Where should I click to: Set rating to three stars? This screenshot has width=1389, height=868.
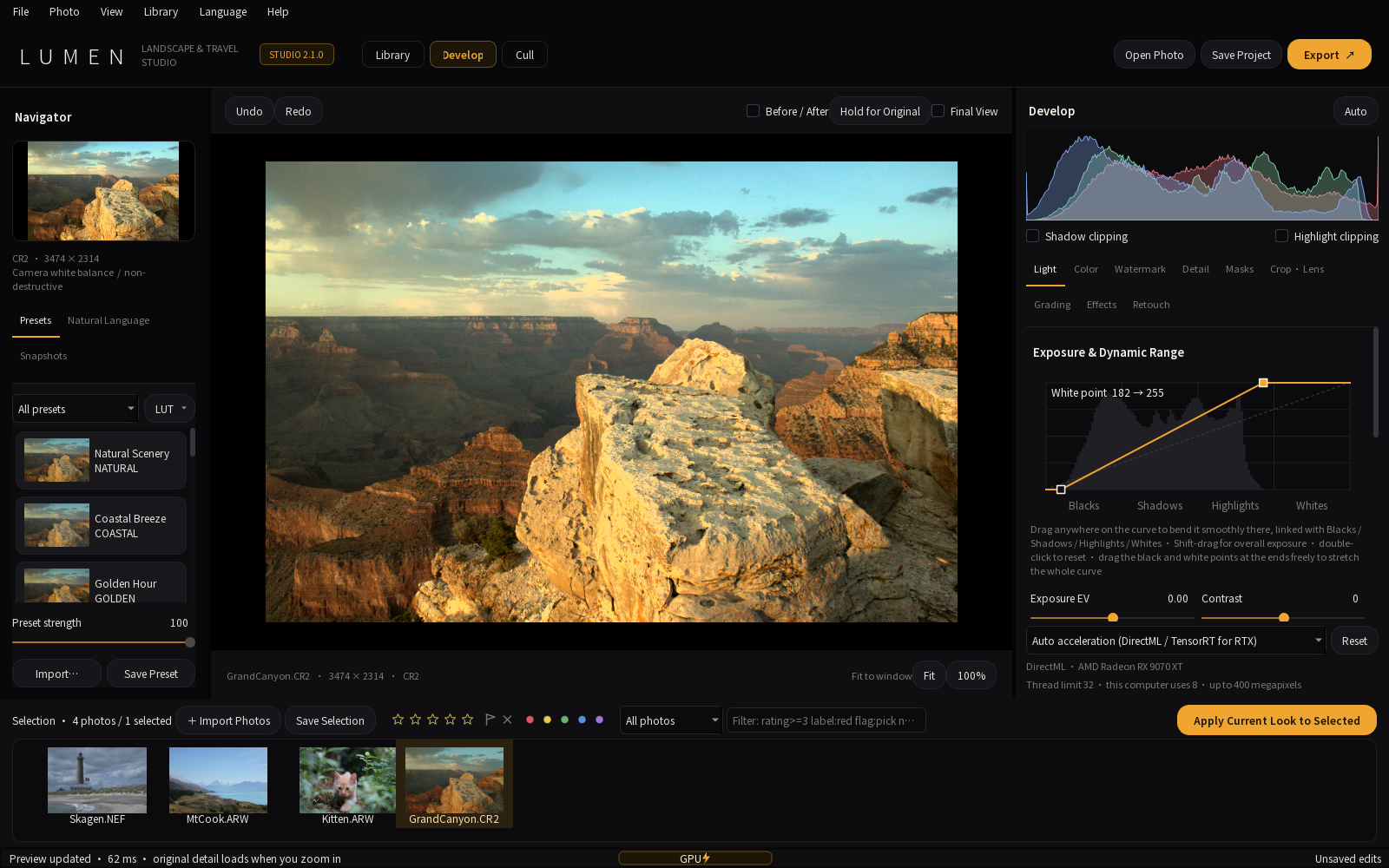[432, 720]
